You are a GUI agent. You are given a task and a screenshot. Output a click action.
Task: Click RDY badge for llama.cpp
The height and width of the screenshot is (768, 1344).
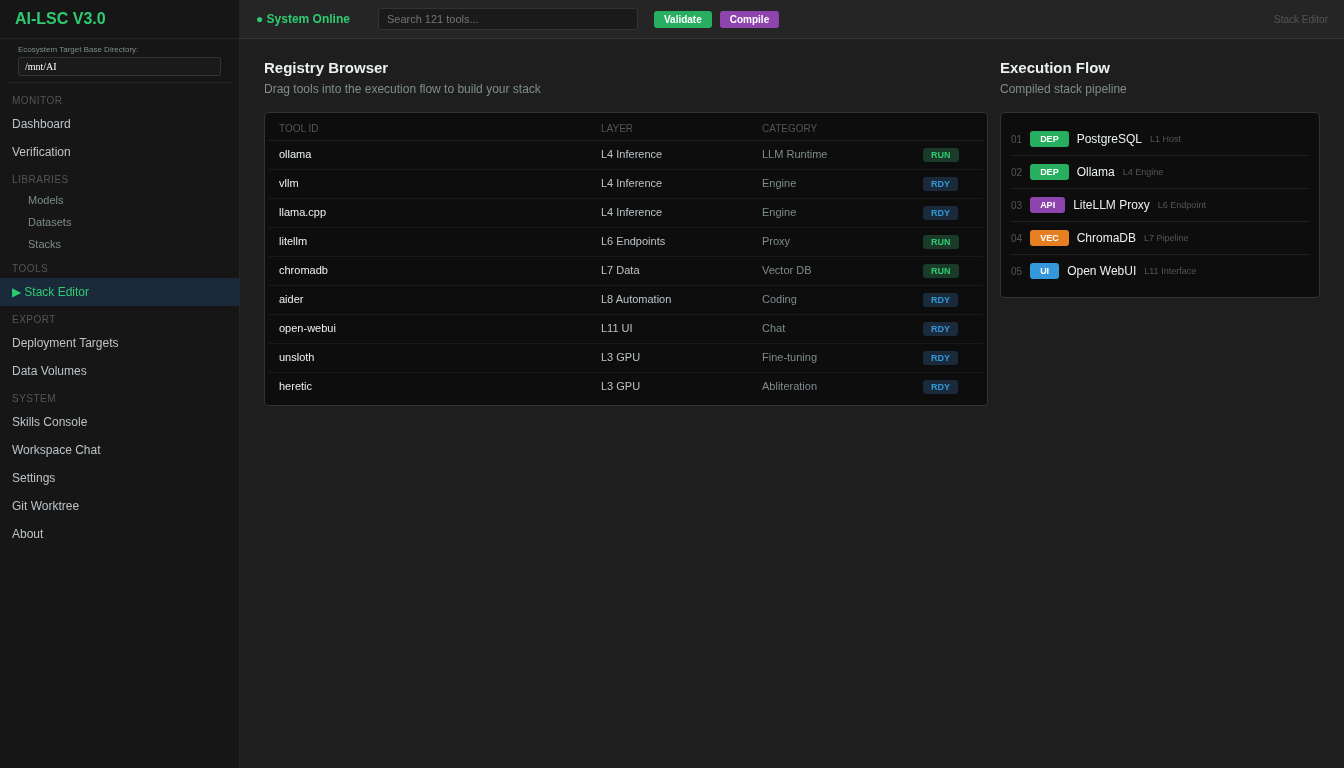[x=940, y=213]
